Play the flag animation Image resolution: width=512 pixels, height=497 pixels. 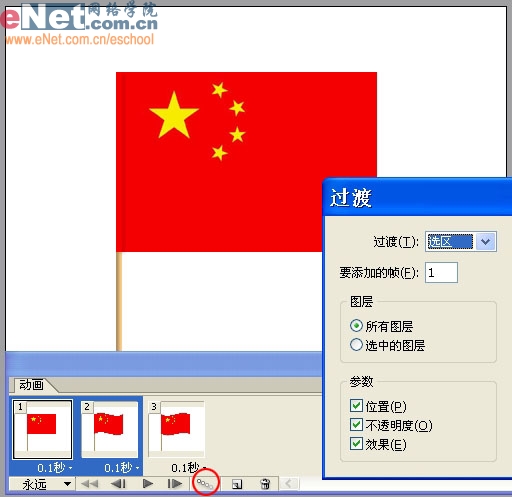pos(147,483)
